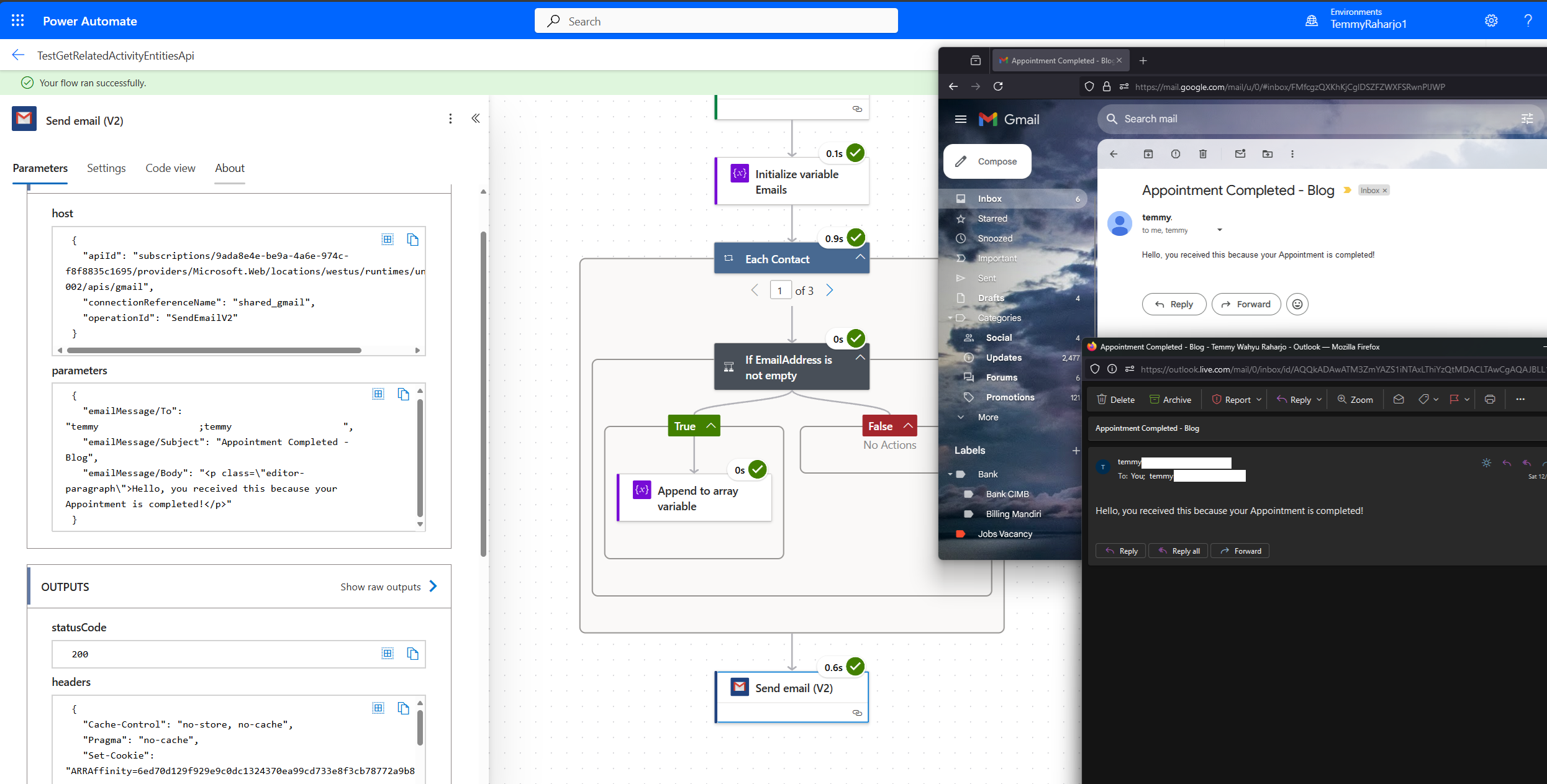Viewport: 1547px width, 784px height.
Task: Click Forward in the Gmail message
Action: 1246,304
